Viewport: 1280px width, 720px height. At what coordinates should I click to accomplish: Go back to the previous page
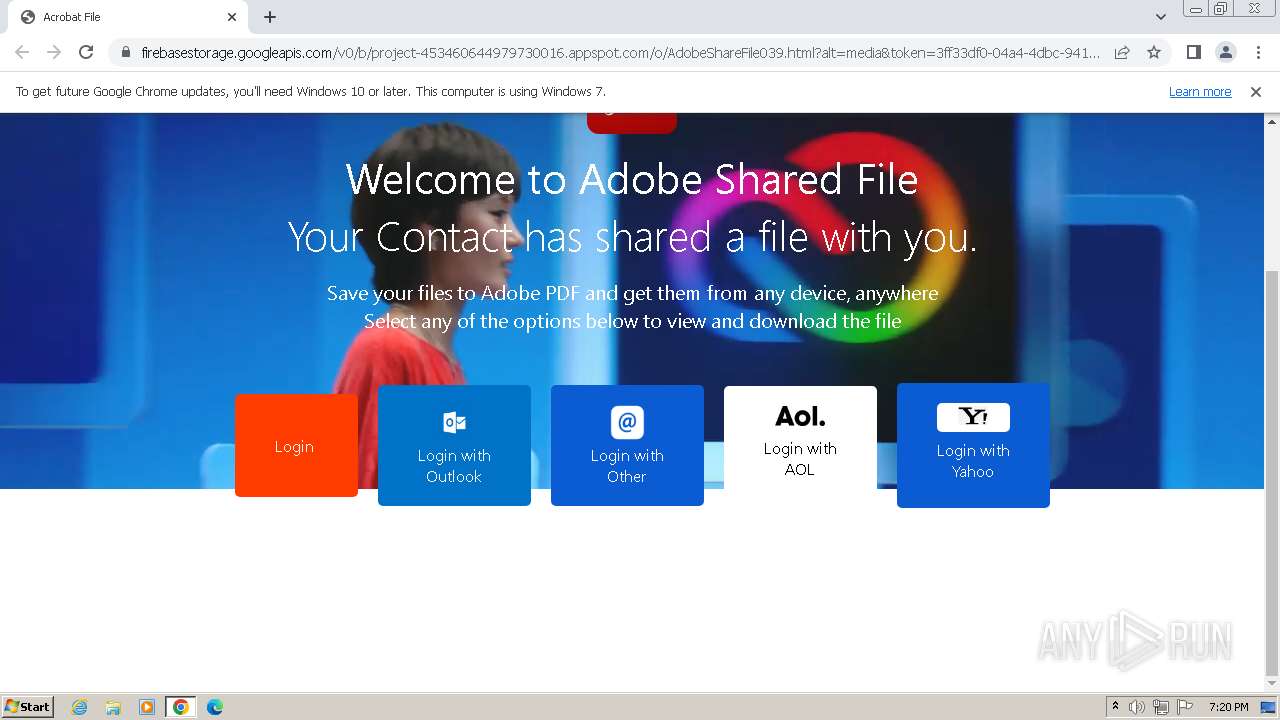22,52
